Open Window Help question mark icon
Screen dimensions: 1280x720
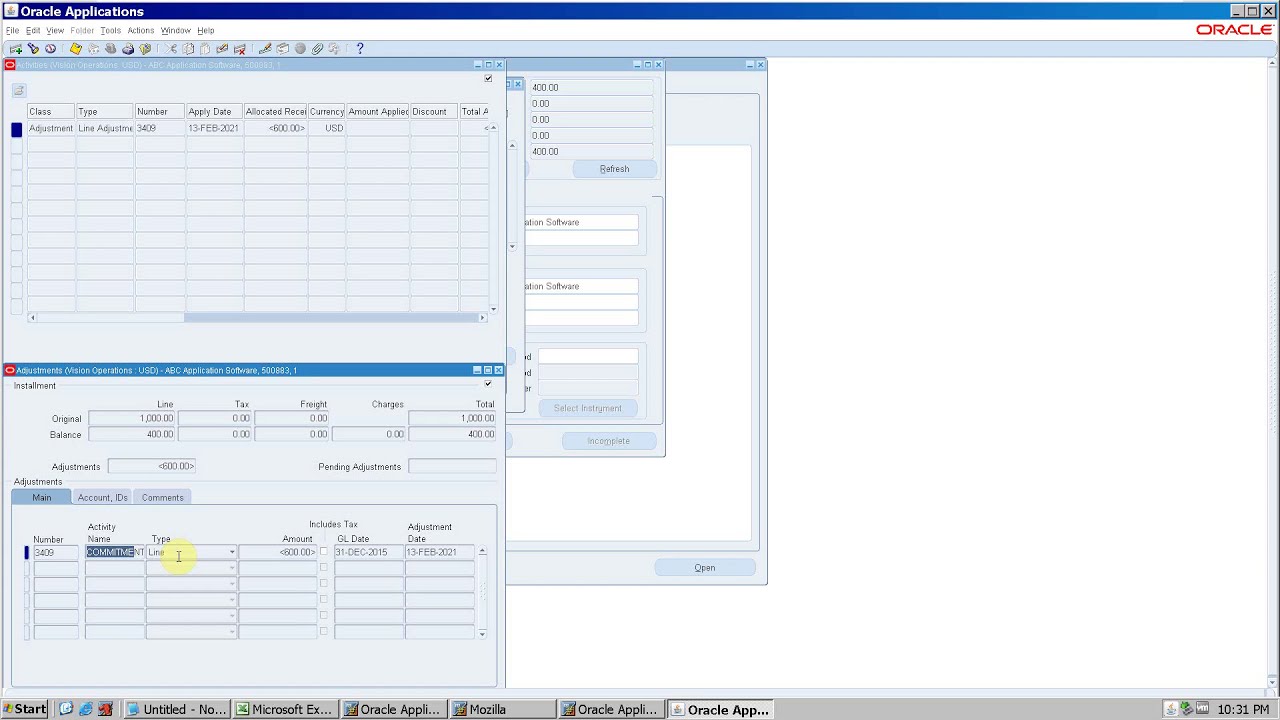[360, 48]
